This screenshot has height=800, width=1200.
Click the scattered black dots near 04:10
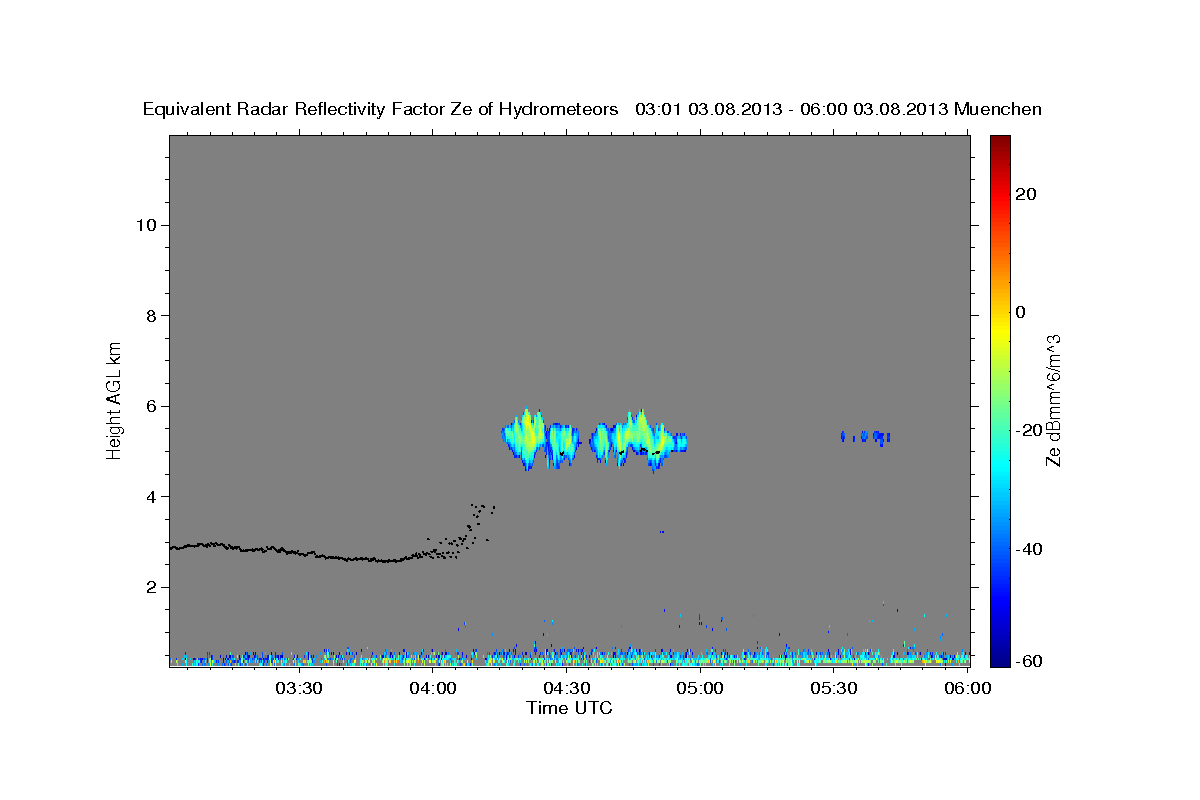[x=458, y=533]
